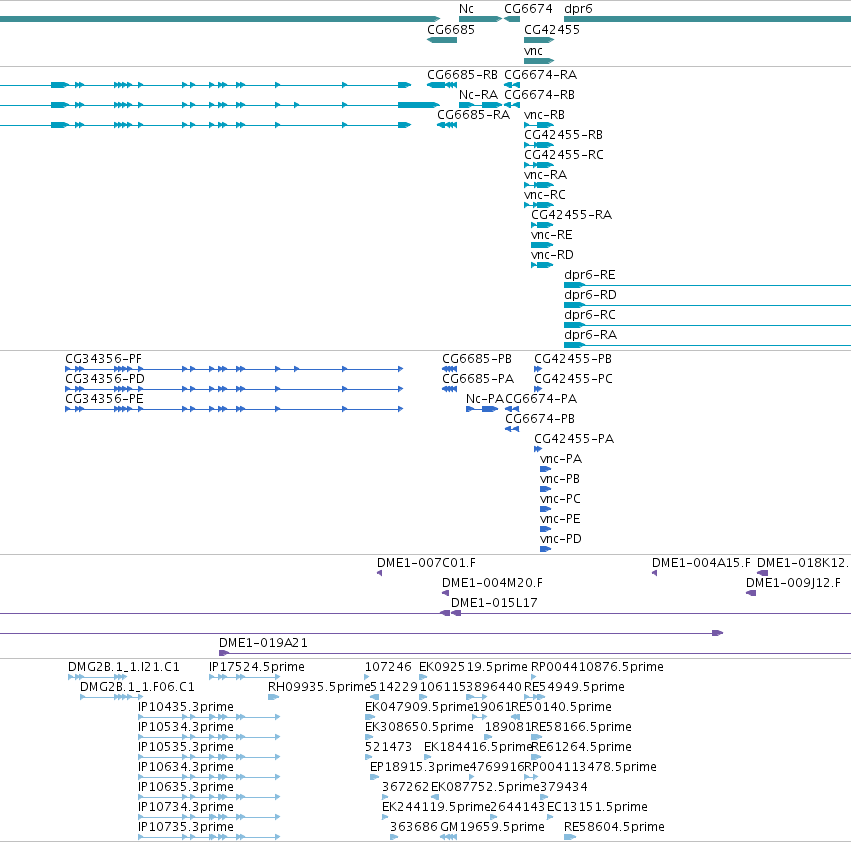851x842 pixels.
Task: Open the vnc-RE transcript label
Action: click(x=551, y=235)
